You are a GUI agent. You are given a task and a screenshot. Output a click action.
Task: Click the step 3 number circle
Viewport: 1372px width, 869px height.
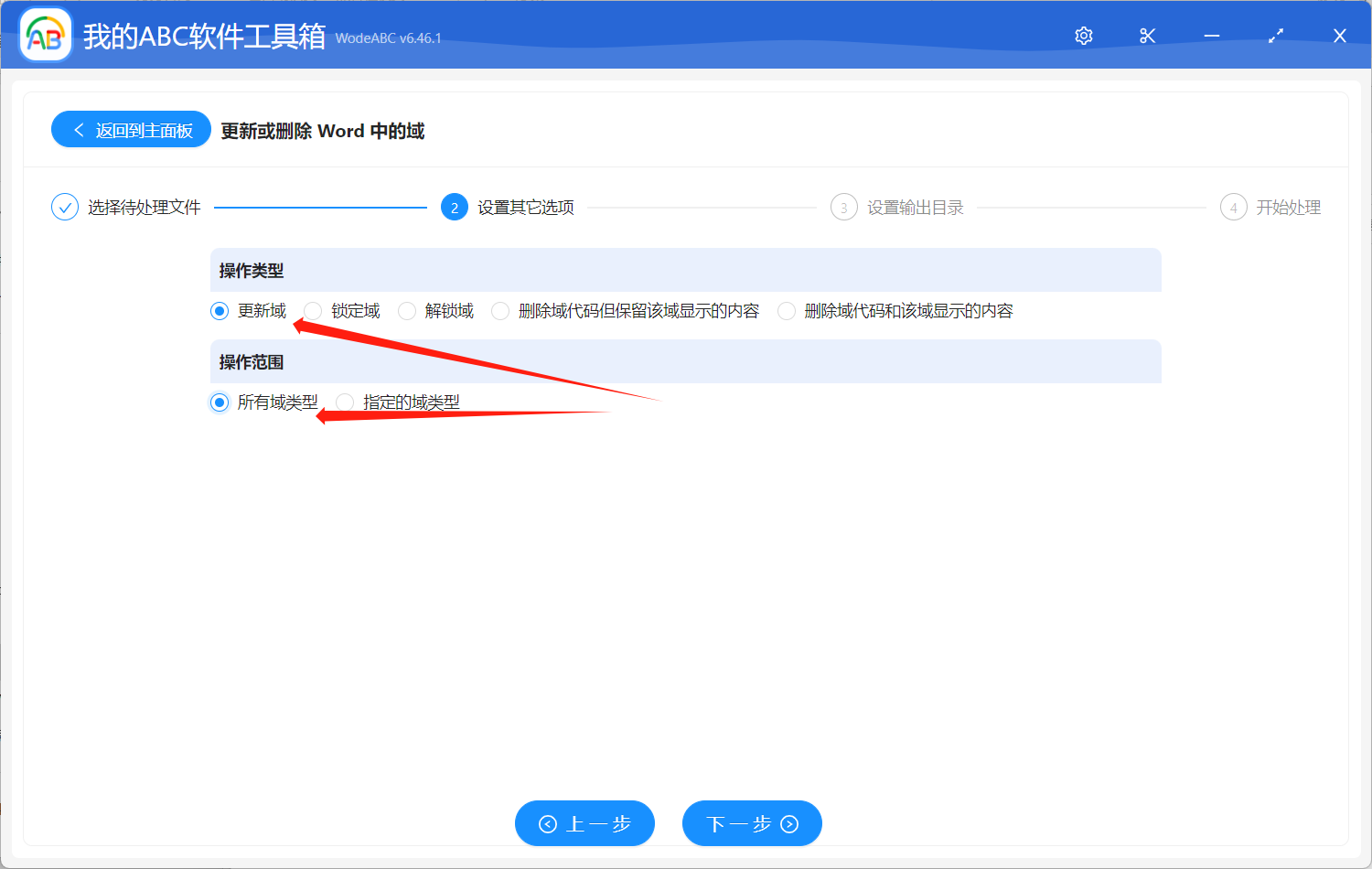point(843,208)
